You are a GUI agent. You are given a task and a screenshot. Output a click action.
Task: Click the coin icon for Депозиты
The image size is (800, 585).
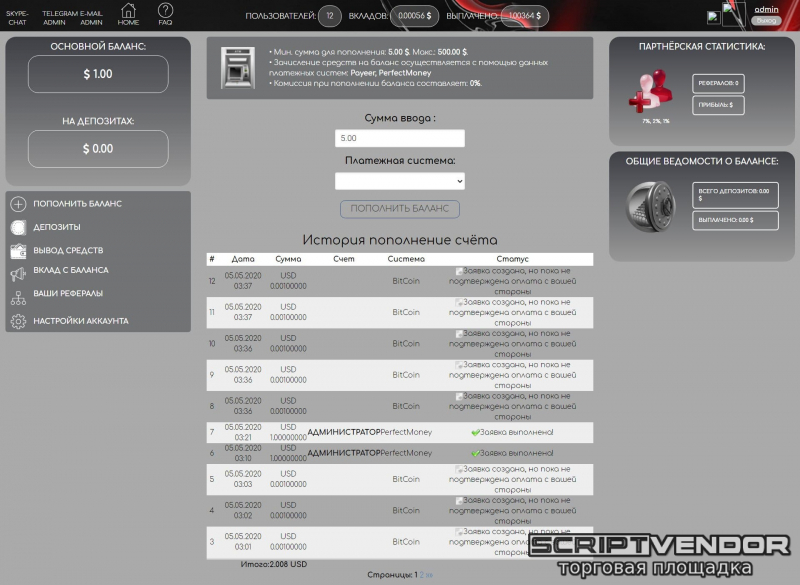pyautogui.click(x=18, y=227)
